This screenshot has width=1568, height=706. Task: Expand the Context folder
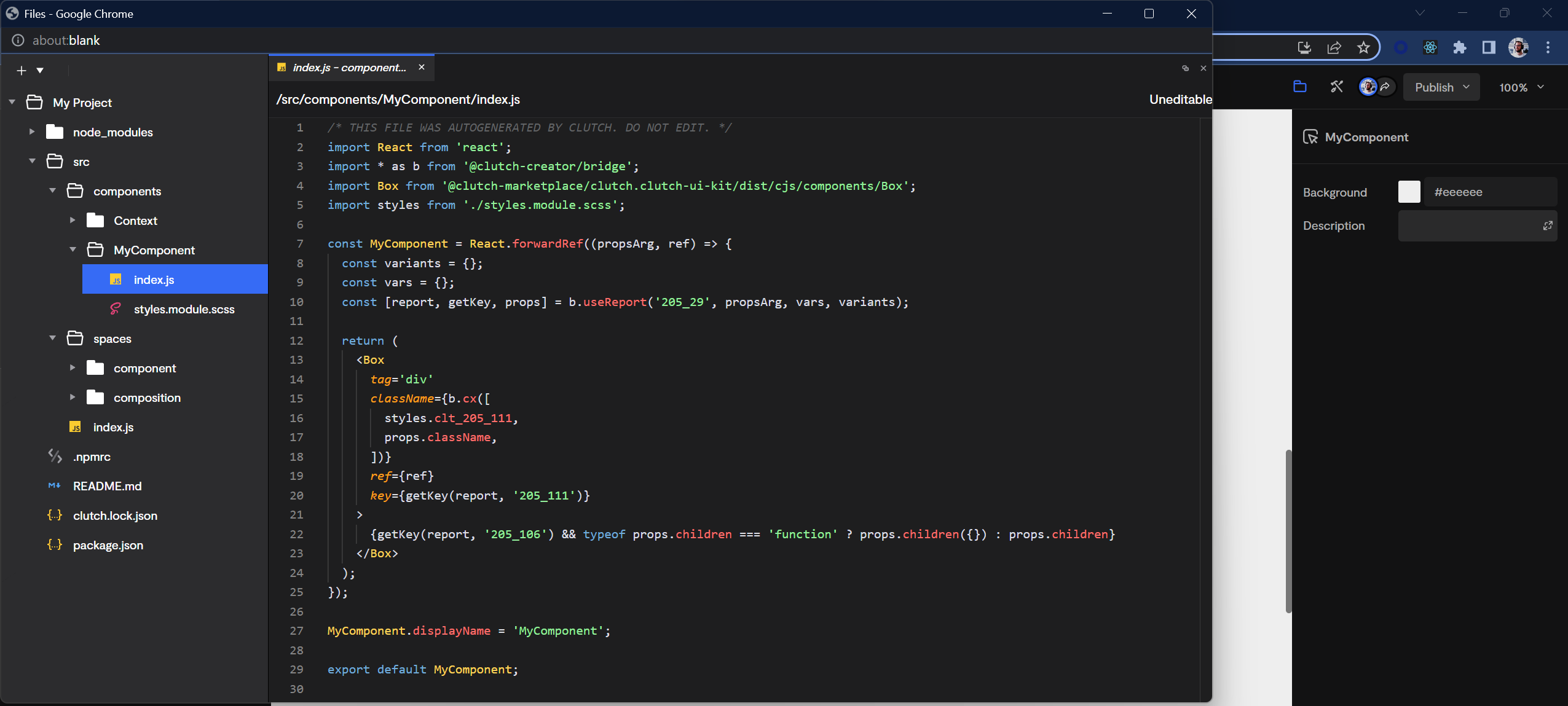pyautogui.click(x=73, y=220)
